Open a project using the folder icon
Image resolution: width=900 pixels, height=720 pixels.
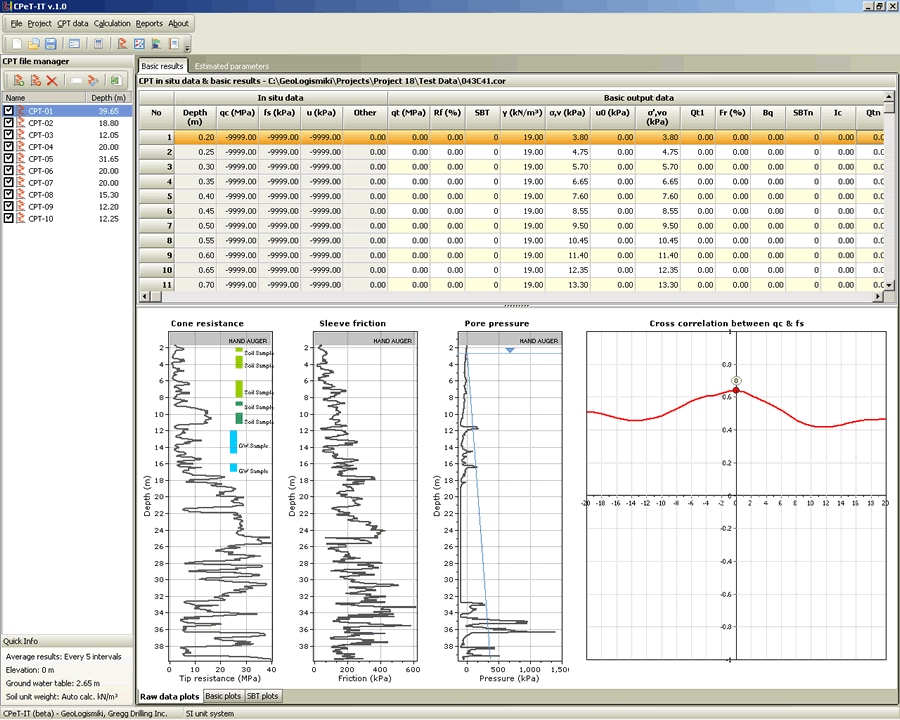(34, 44)
